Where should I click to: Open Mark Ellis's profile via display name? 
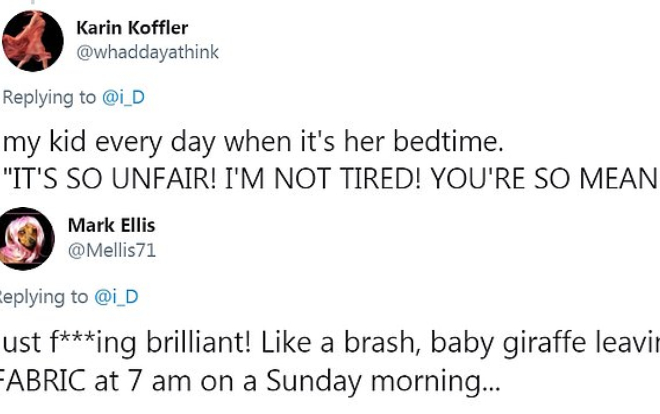coord(109,226)
